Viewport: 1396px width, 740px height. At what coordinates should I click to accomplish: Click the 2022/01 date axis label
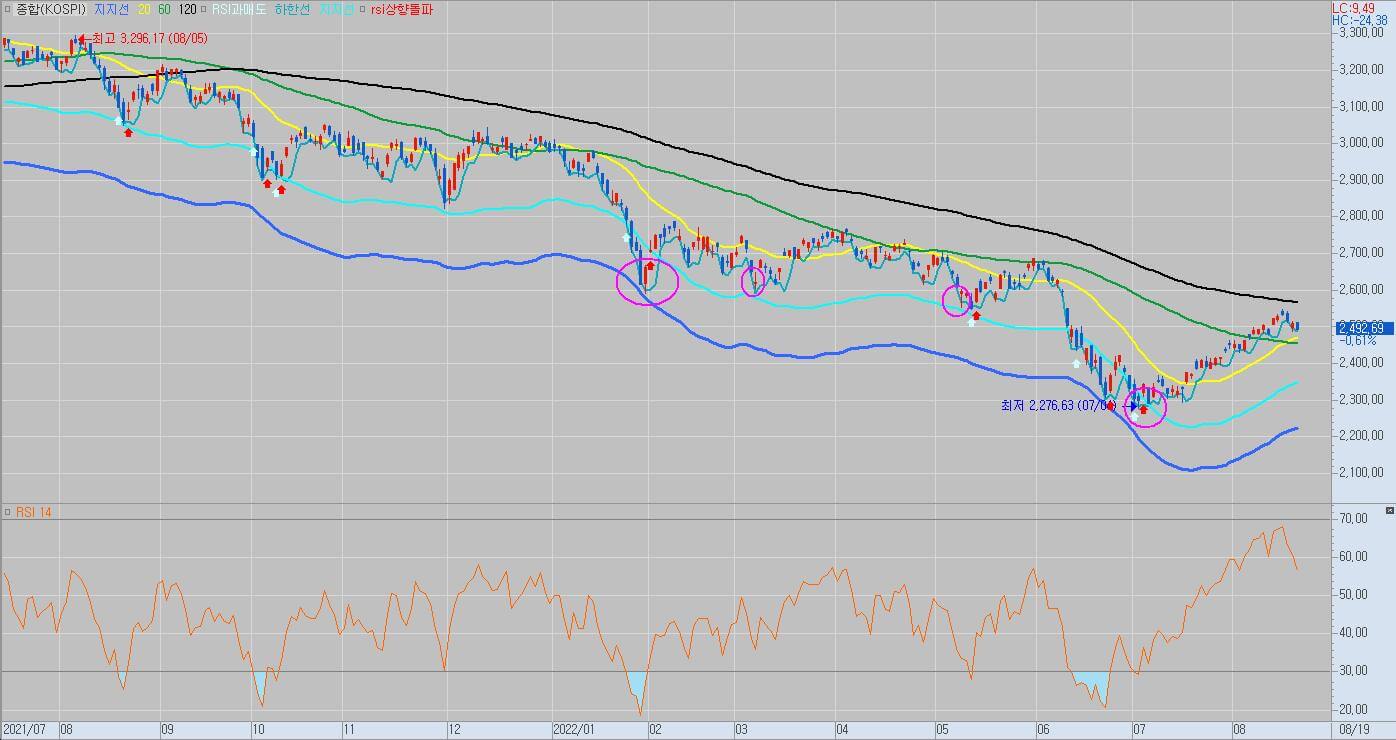pyautogui.click(x=574, y=730)
